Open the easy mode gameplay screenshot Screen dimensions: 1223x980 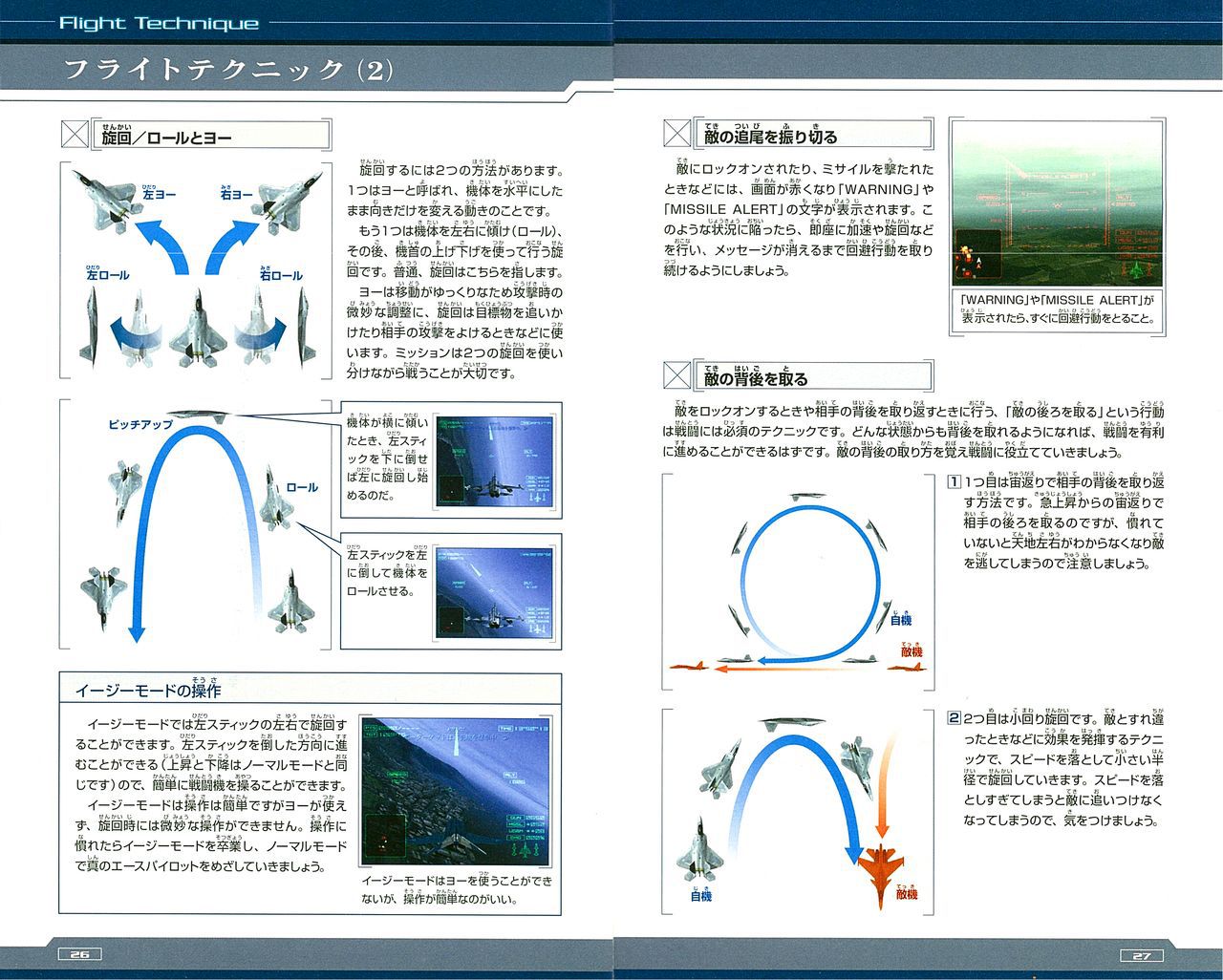tap(455, 790)
